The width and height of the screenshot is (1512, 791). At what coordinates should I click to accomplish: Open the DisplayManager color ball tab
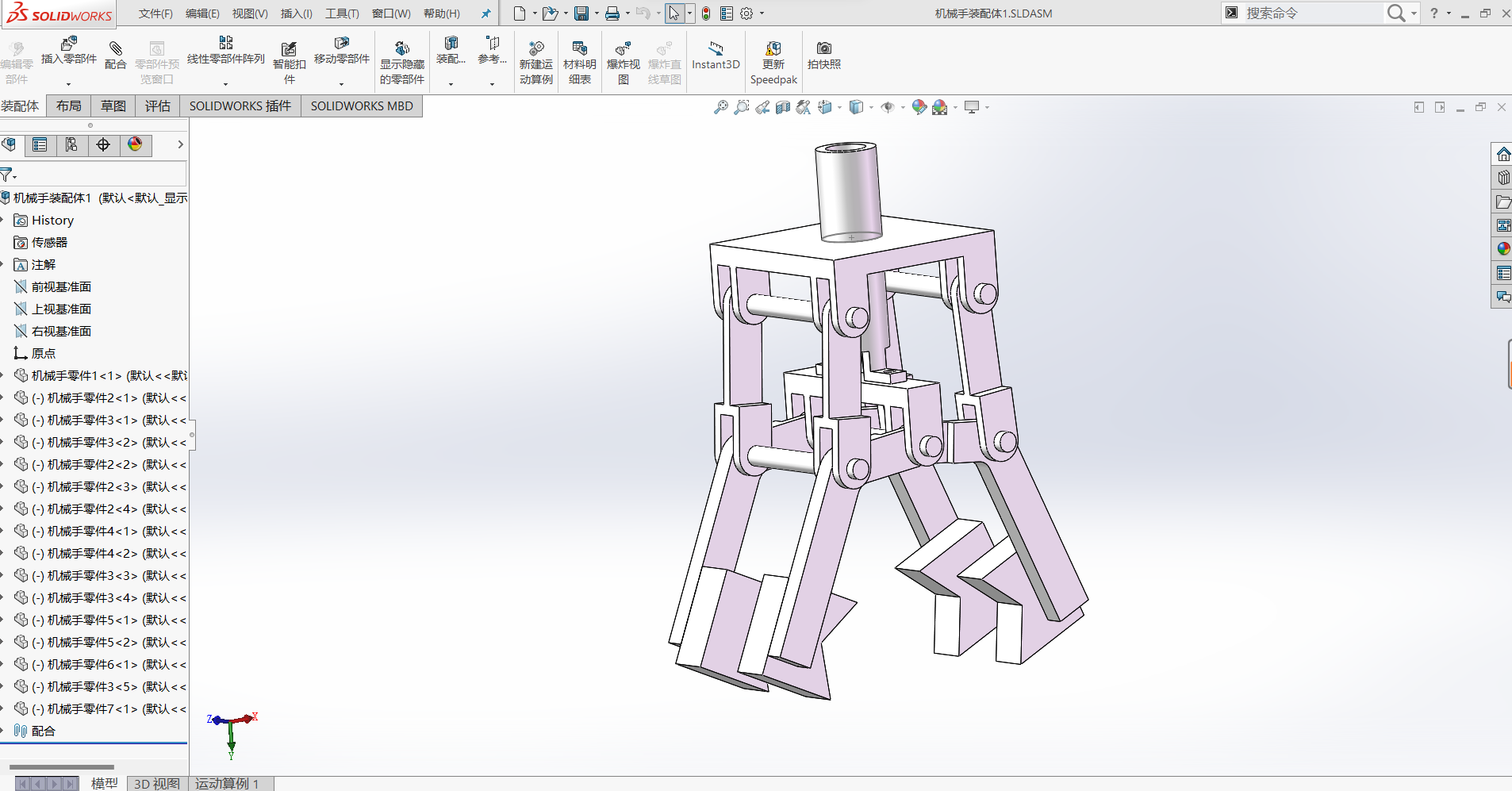[x=135, y=144]
